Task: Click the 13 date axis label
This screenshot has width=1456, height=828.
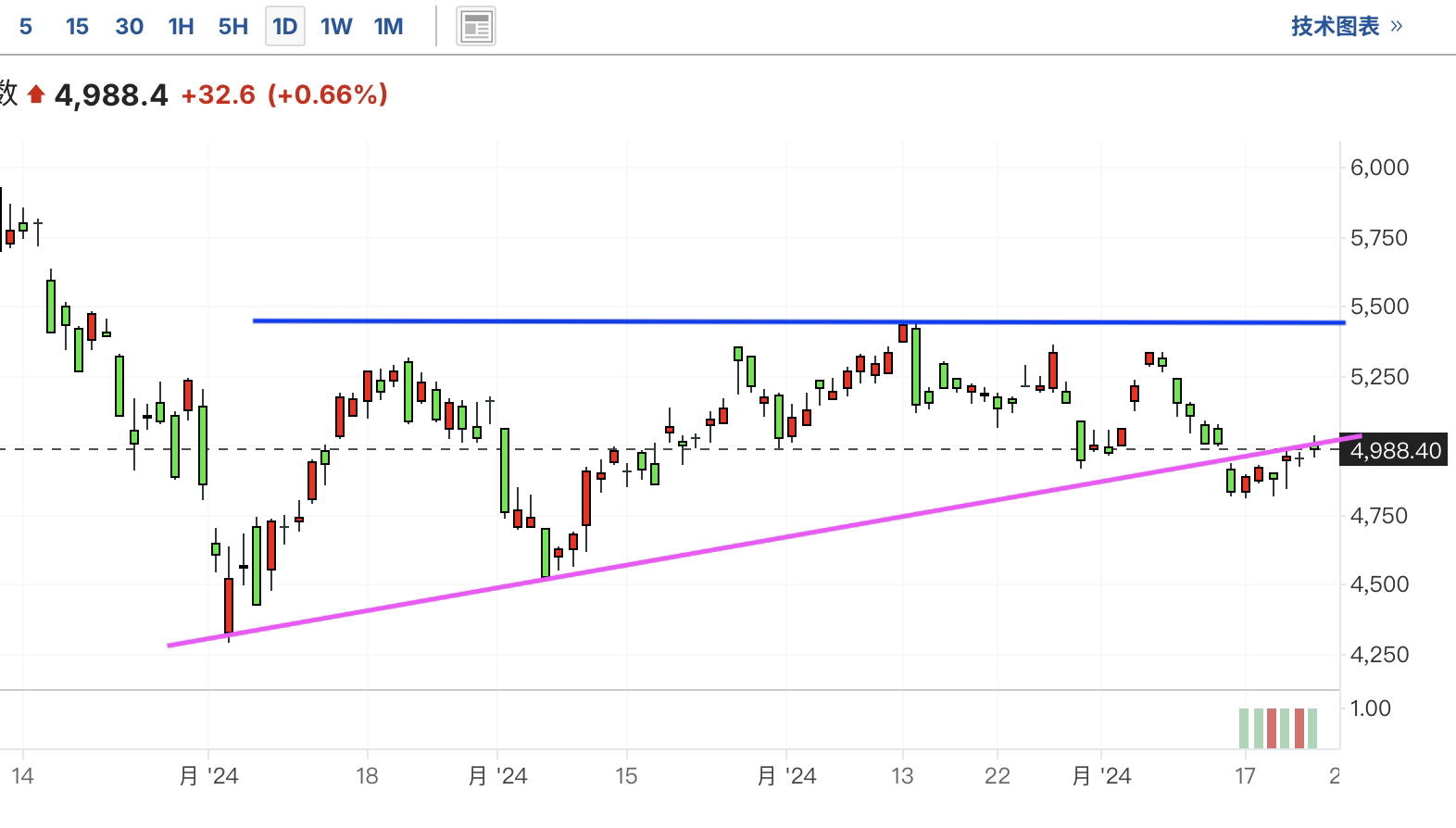Action: 902,776
